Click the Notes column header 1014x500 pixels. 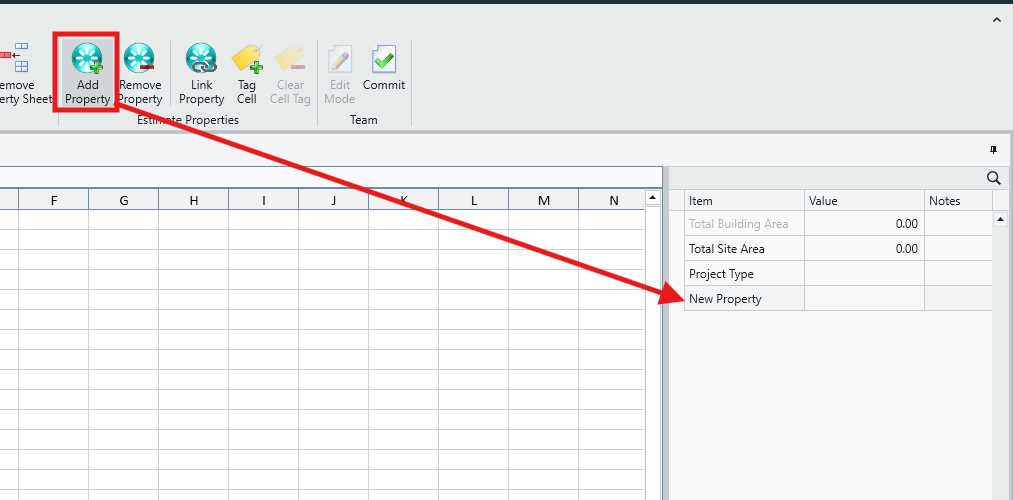[957, 201]
